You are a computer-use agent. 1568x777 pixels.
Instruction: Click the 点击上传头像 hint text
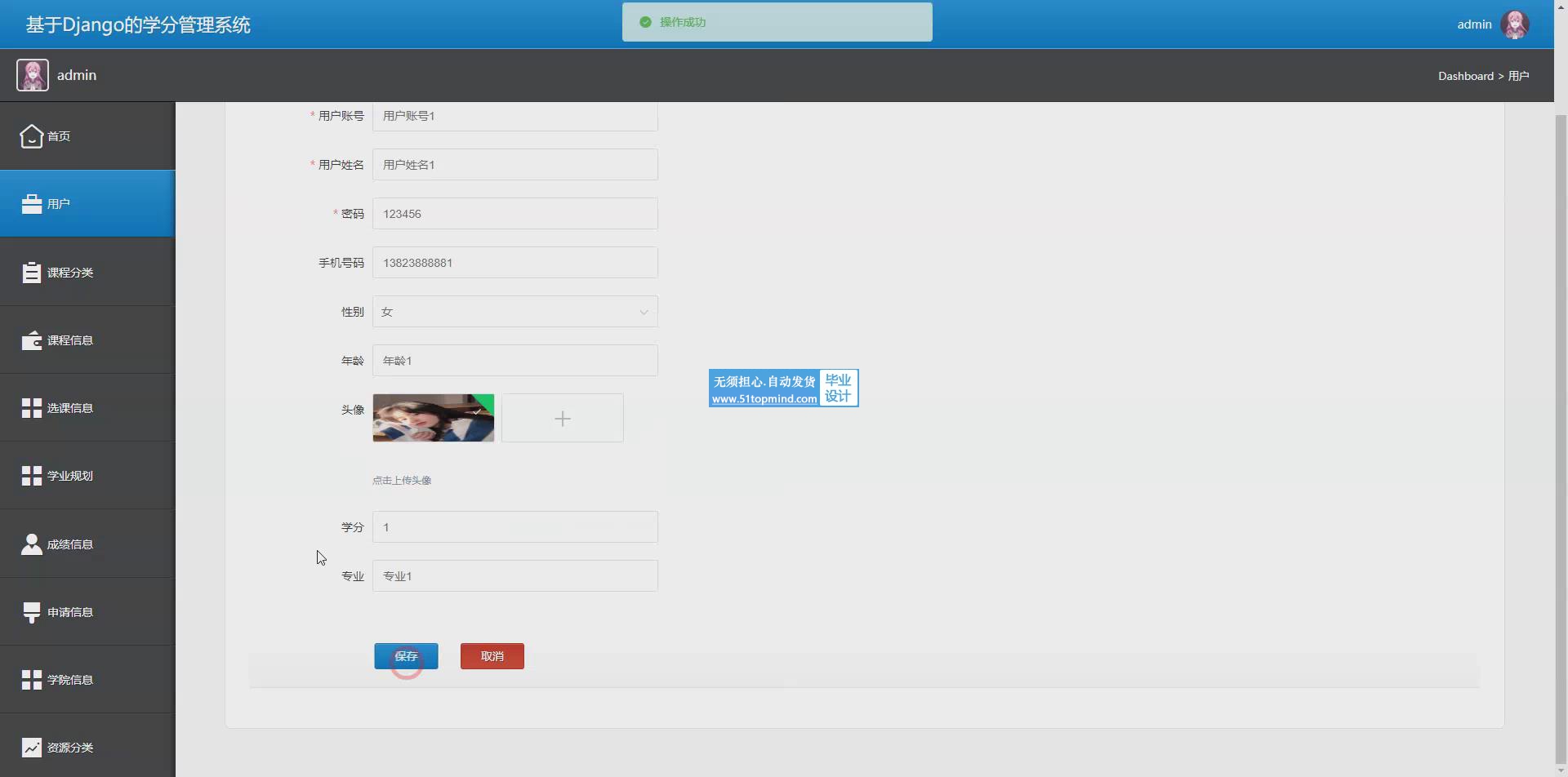402,481
